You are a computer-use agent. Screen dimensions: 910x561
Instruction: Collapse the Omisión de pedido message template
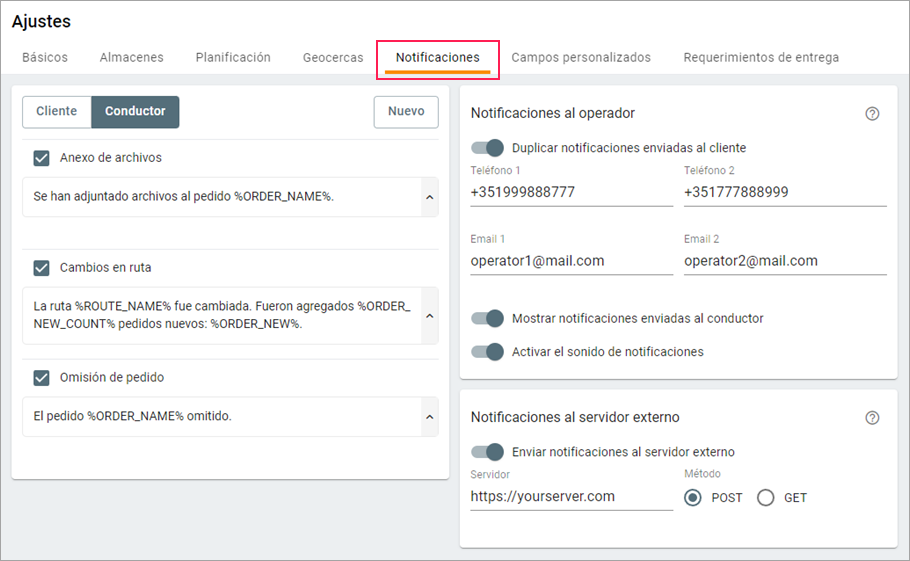(429, 417)
